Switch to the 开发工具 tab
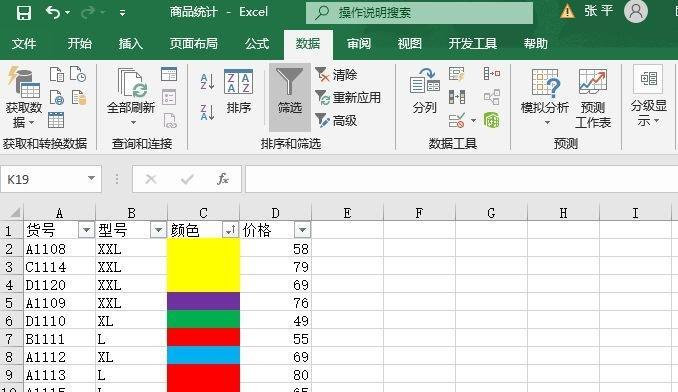 tap(473, 44)
